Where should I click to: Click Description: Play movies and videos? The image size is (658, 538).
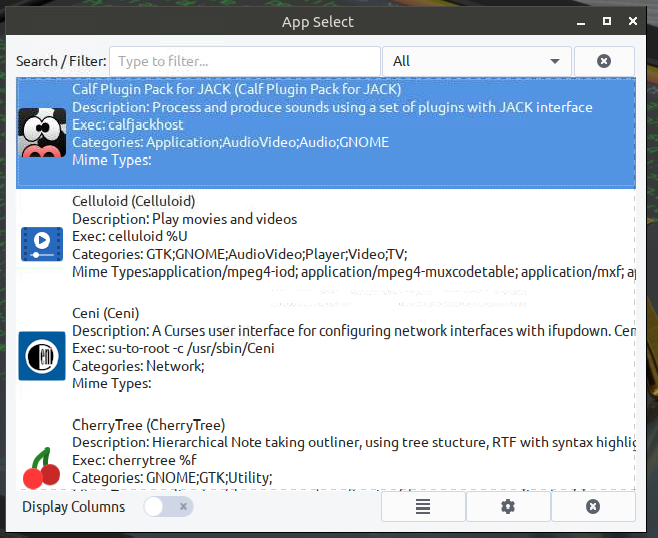185,219
